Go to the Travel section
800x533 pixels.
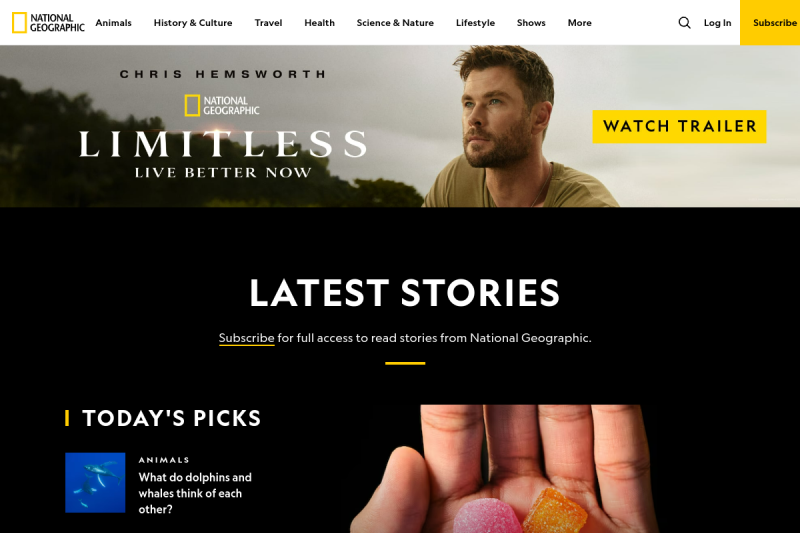point(268,23)
